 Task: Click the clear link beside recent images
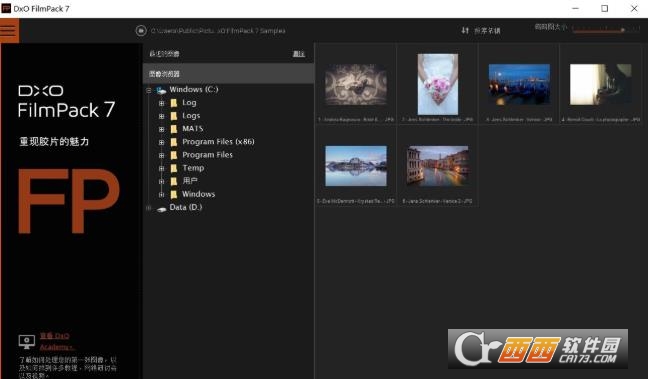point(299,54)
